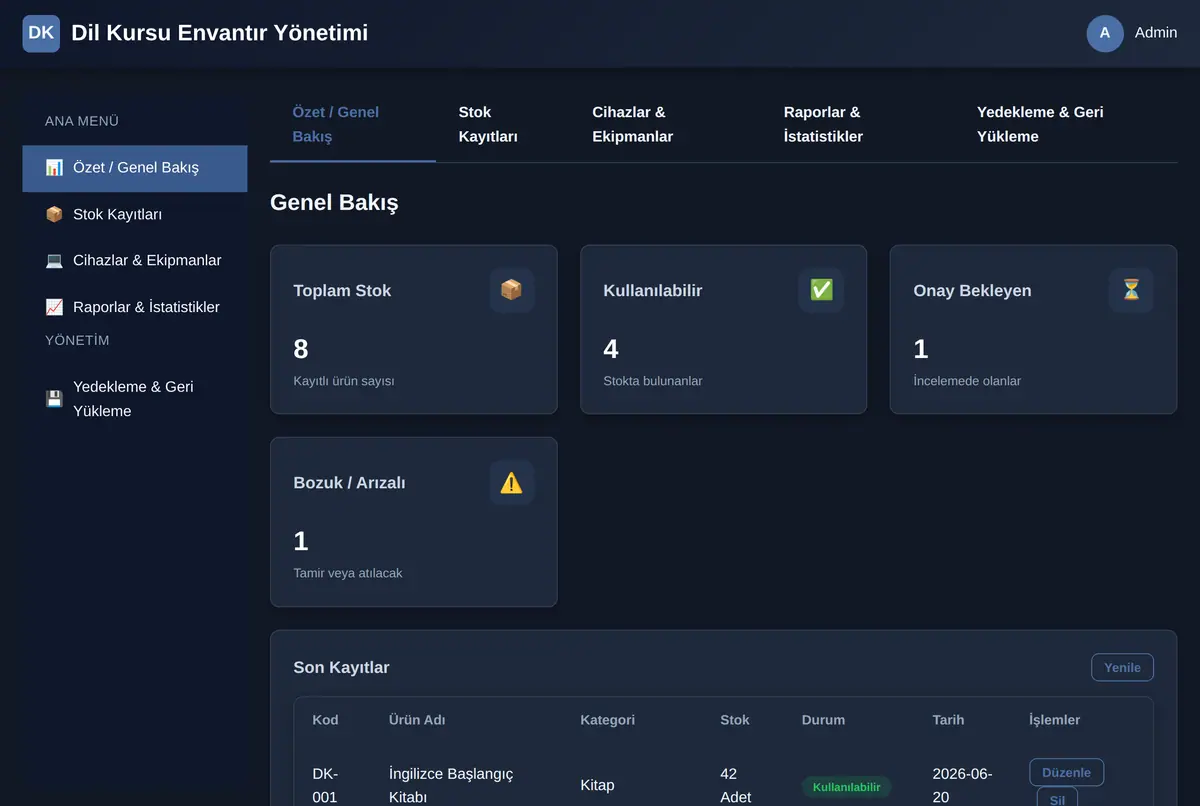
Task: Click the Dil Kursu Envantır Yönetimi title
Action: [x=220, y=33]
